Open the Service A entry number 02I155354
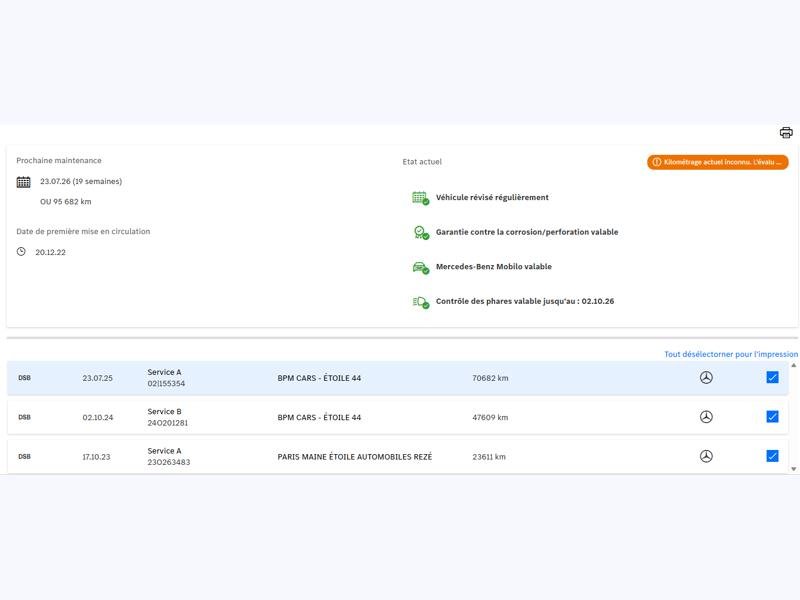This screenshot has height=600, width=800. pyautogui.click(x=166, y=378)
